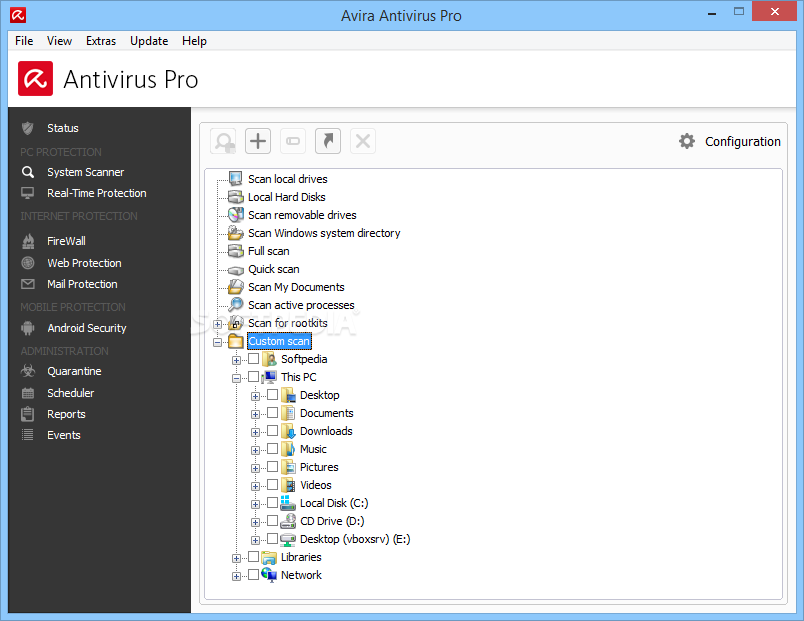Click the Real-Time Protection monitor icon
Viewport: 804px width, 621px height.
28,193
